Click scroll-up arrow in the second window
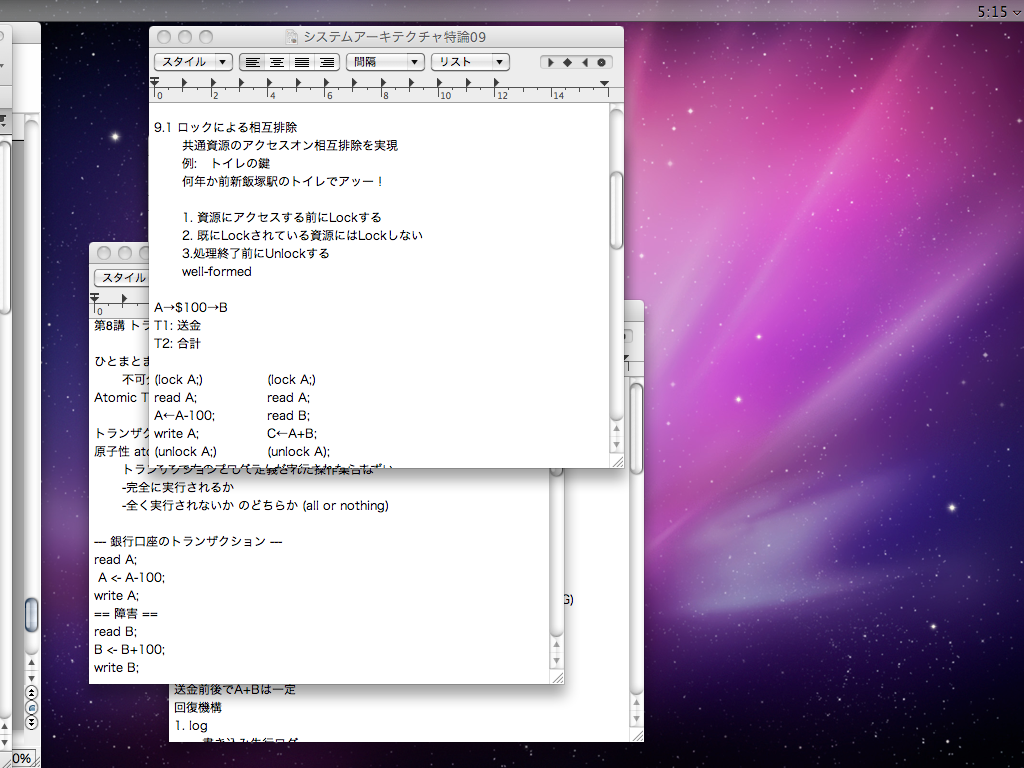1024x768 pixels. tap(556, 645)
